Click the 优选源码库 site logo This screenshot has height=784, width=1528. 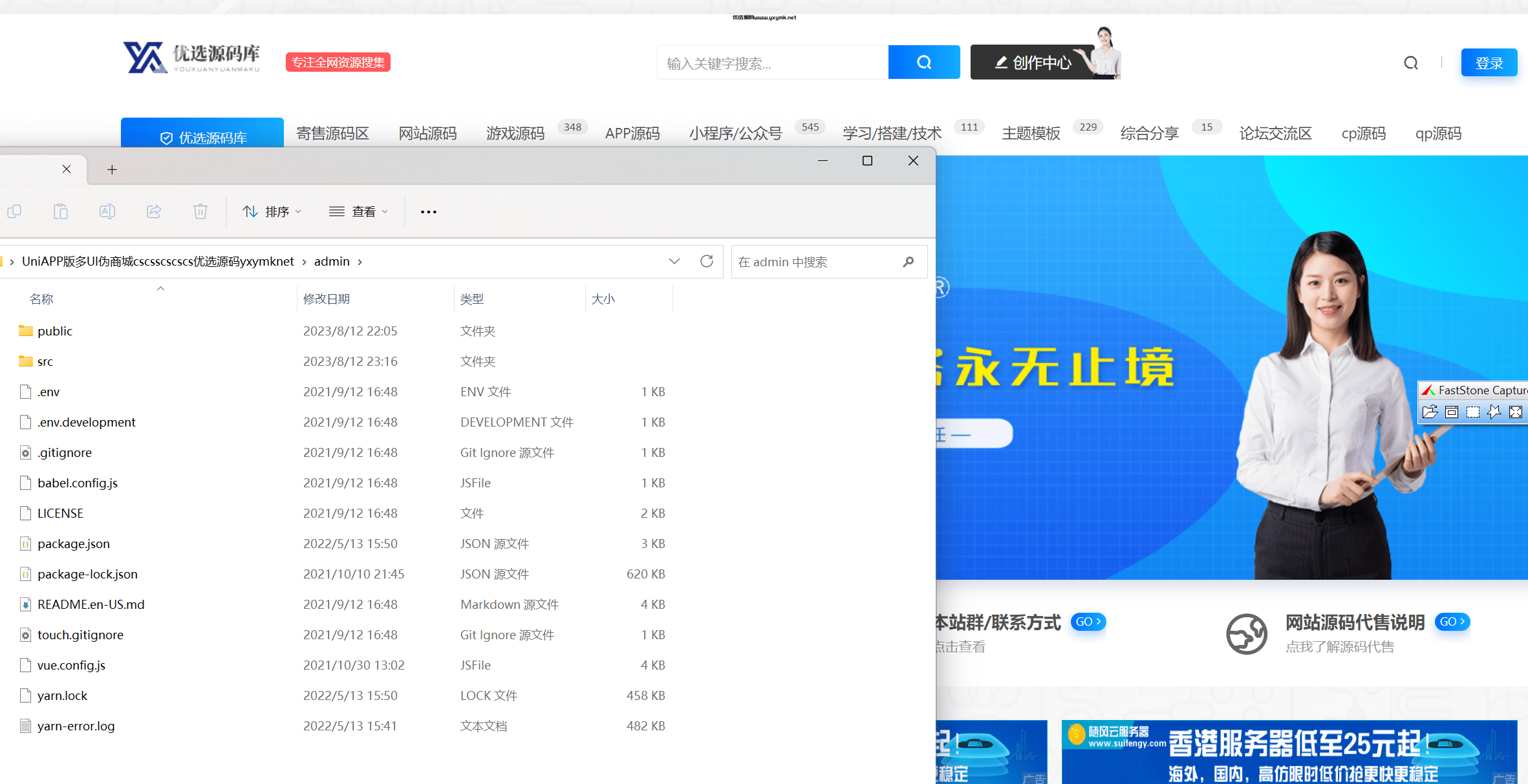192,58
